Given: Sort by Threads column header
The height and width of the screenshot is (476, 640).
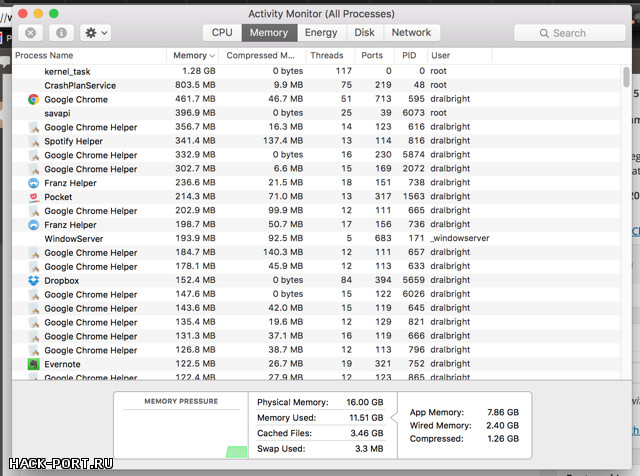Looking at the screenshot, I should pos(327,56).
